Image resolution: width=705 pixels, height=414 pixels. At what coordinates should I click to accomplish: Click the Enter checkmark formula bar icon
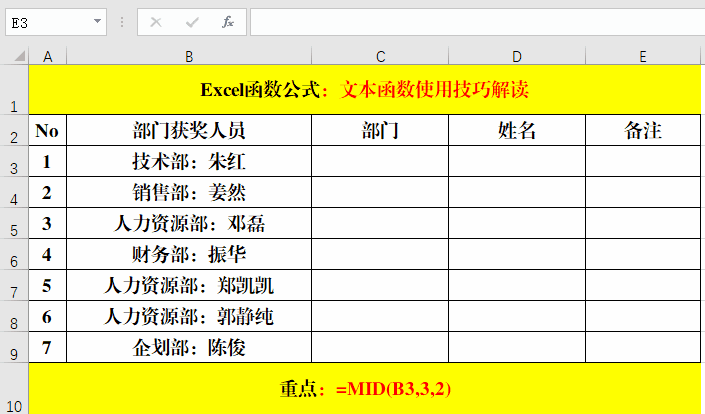(192, 22)
